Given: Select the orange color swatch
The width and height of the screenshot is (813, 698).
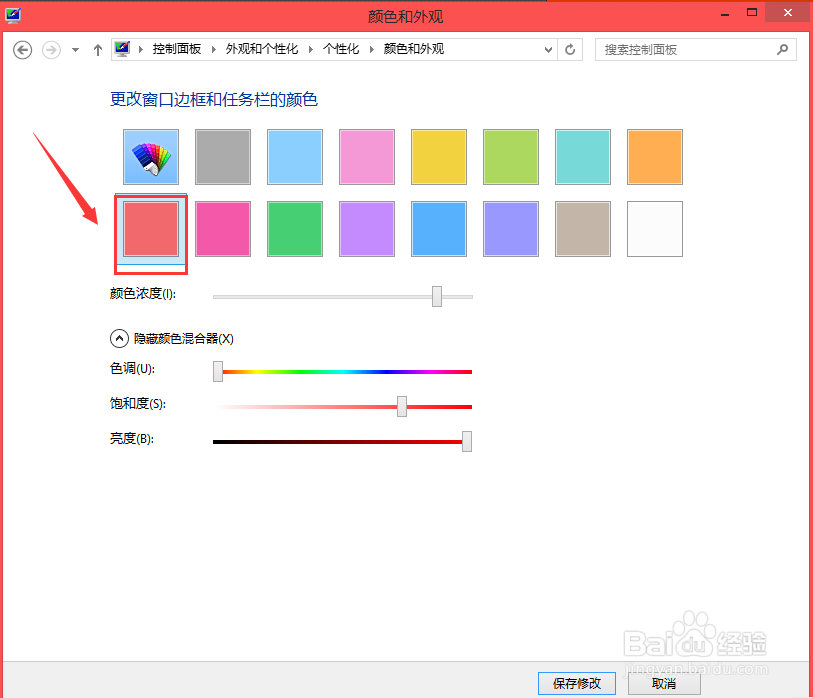Looking at the screenshot, I should pyautogui.click(x=654, y=157).
